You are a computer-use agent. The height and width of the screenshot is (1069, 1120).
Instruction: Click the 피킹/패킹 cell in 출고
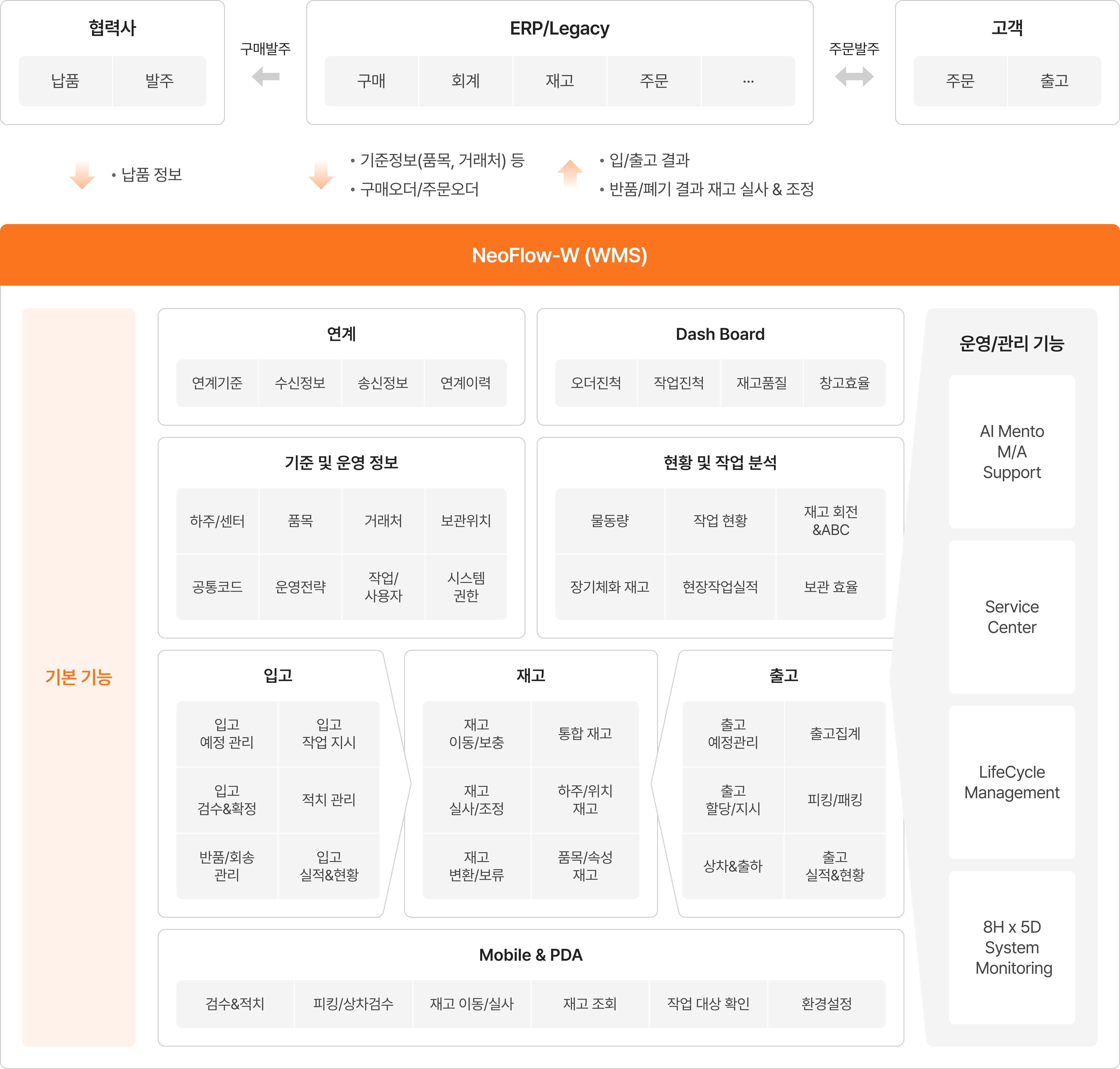point(835,799)
